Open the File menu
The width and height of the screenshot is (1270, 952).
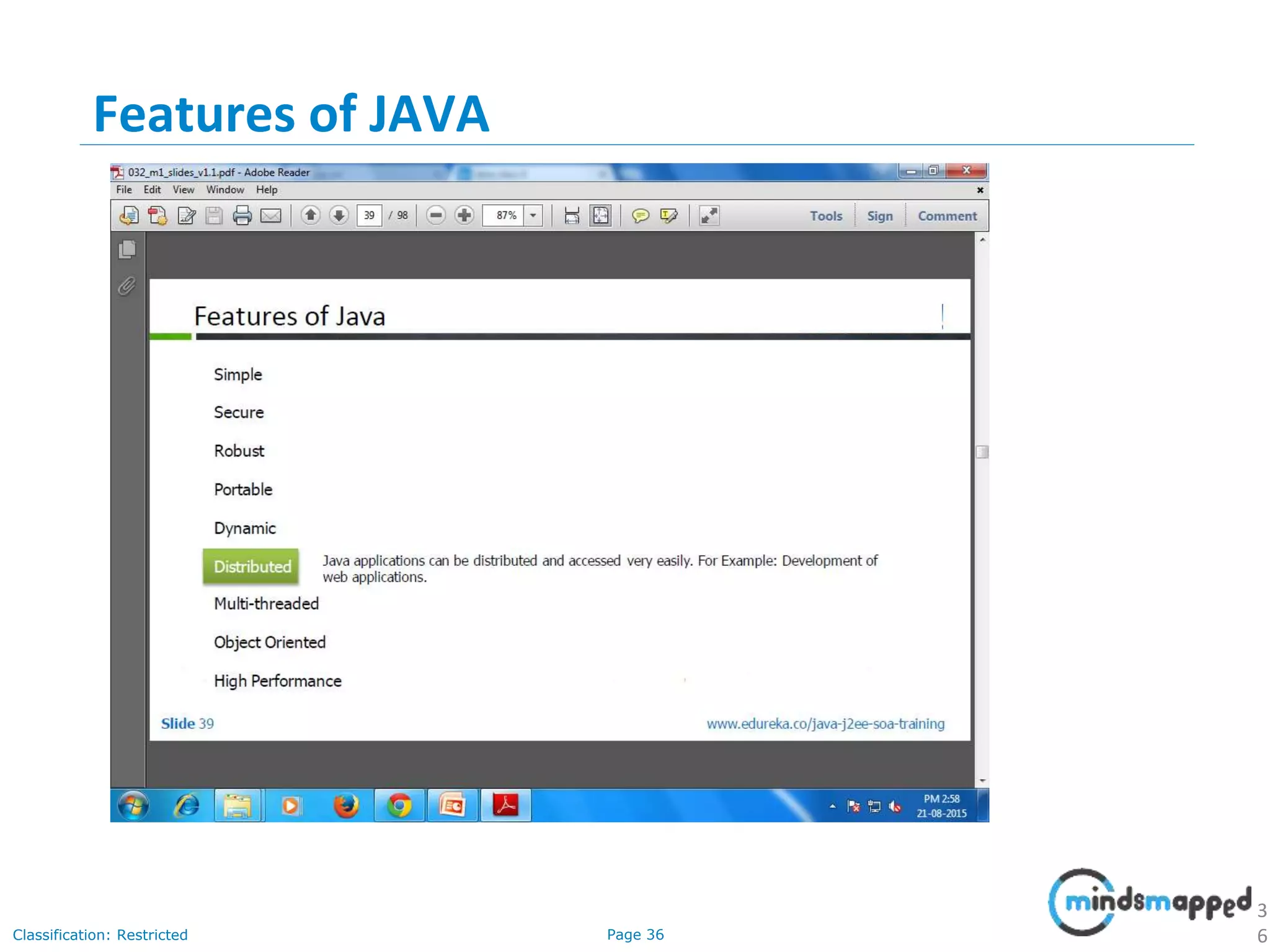124,190
